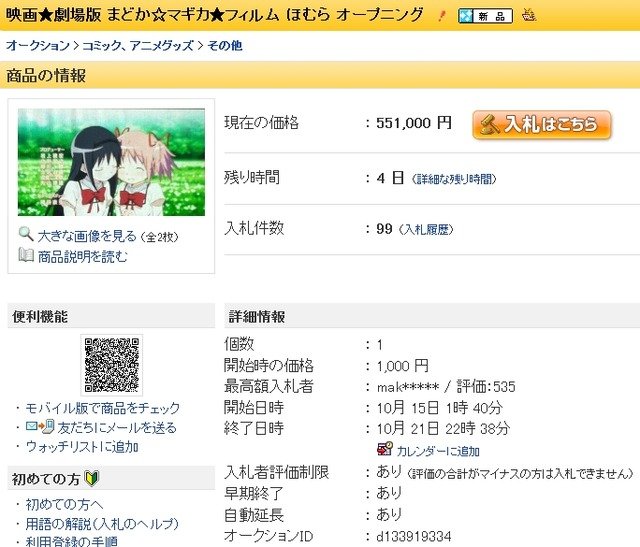
Task: Click start time 10月 15日 1時 40分
Action: 439,407
